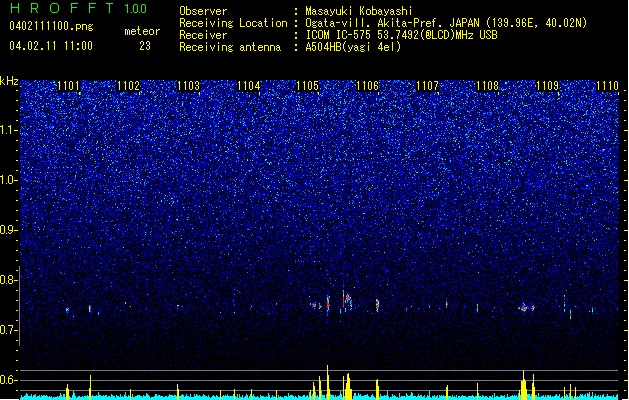Click time marker 1108
Image resolution: width=629 pixels, height=400 pixels.
tap(487, 86)
